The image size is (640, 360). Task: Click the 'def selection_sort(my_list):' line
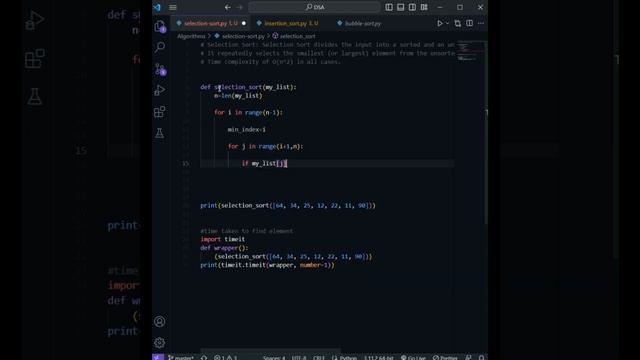click(248, 87)
